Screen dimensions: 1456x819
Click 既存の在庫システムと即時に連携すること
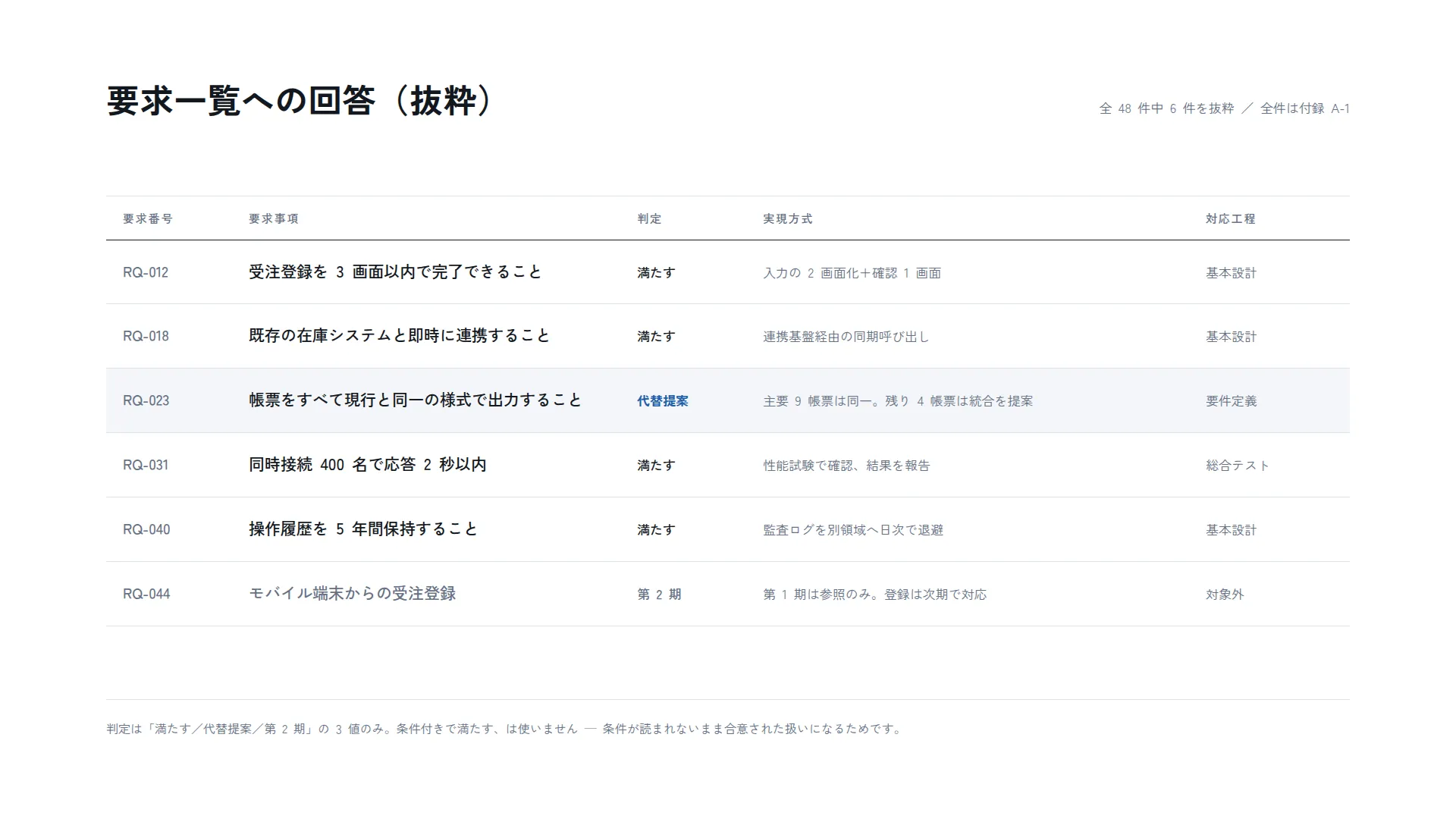400,335
